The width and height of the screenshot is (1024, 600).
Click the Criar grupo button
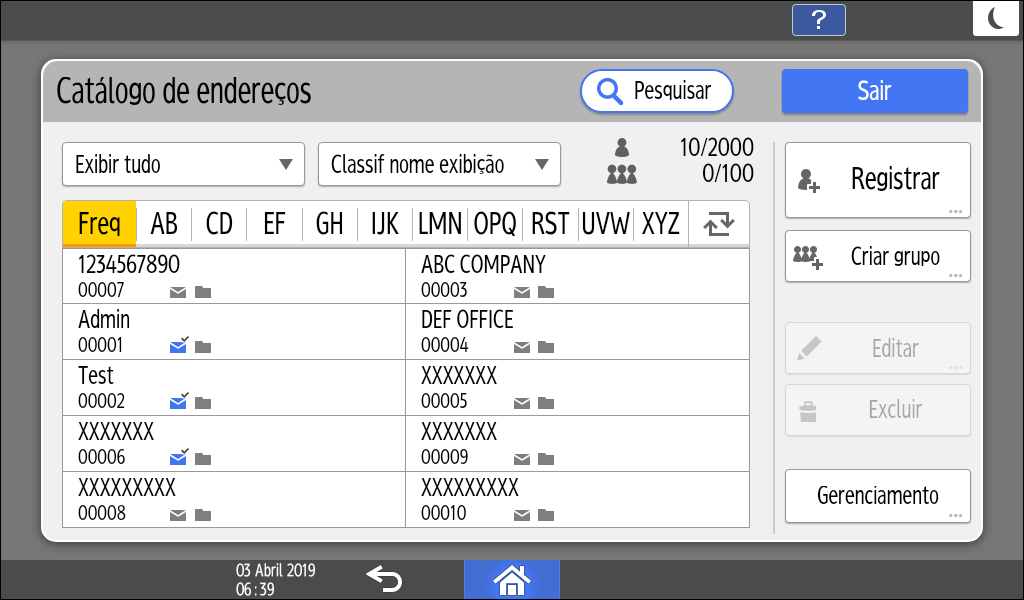pos(877,256)
